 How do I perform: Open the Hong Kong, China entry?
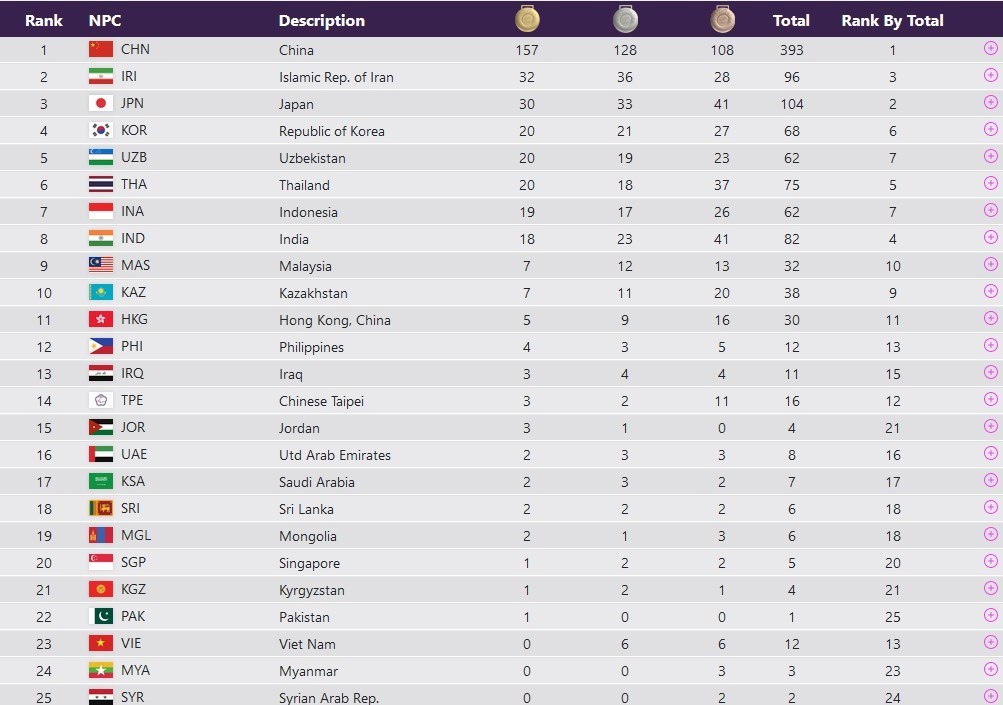[x=334, y=320]
